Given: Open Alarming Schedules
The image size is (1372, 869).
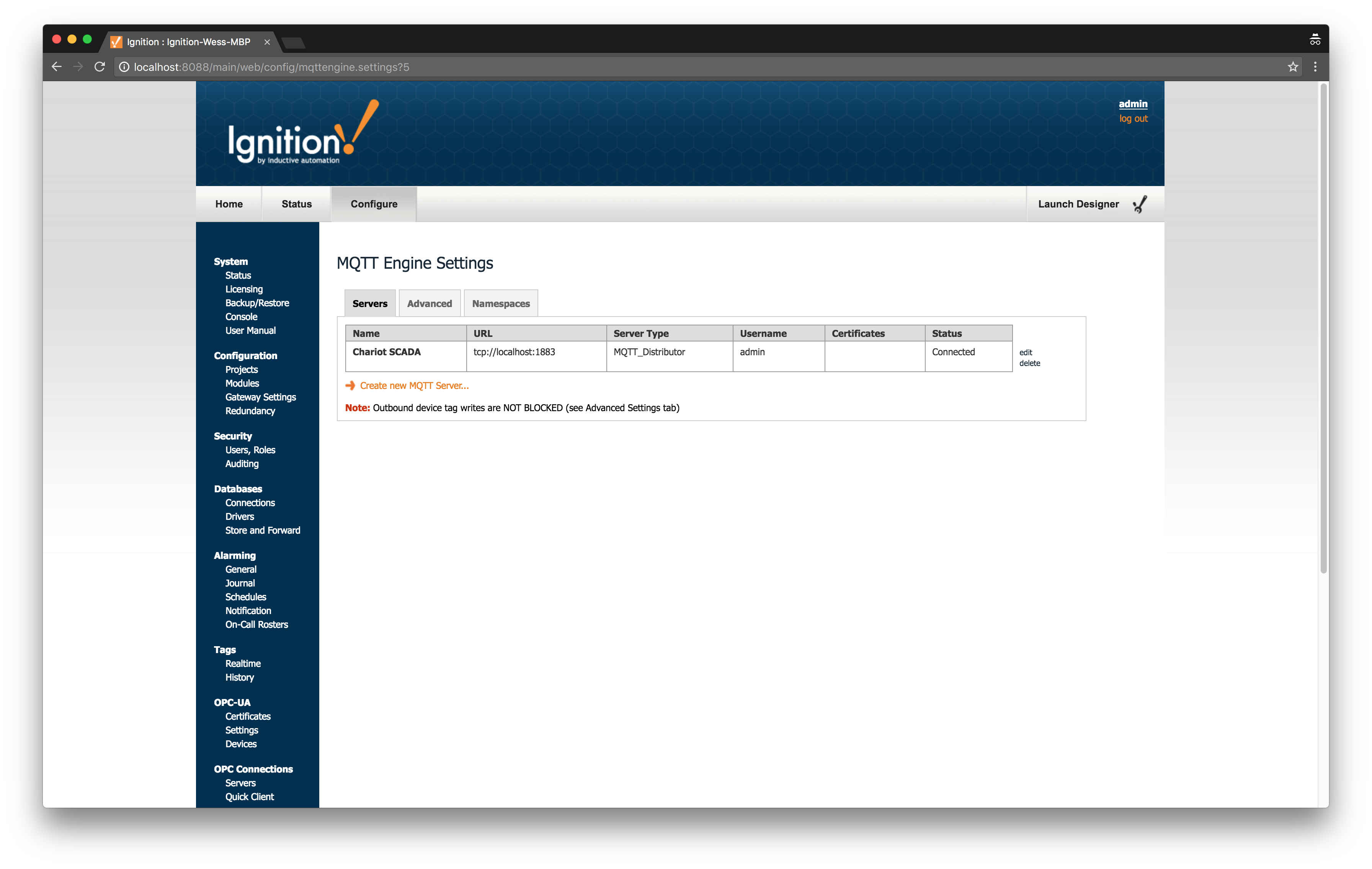Looking at the screenshot, I should (245, 596).
